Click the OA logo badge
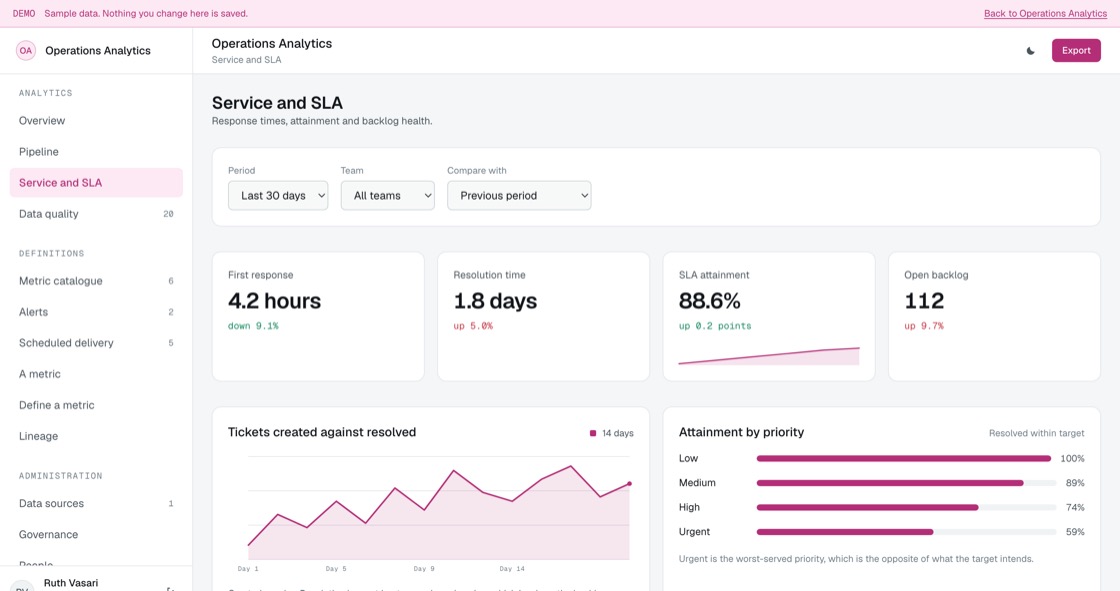The image size is (1120, 591). (26, 51)
